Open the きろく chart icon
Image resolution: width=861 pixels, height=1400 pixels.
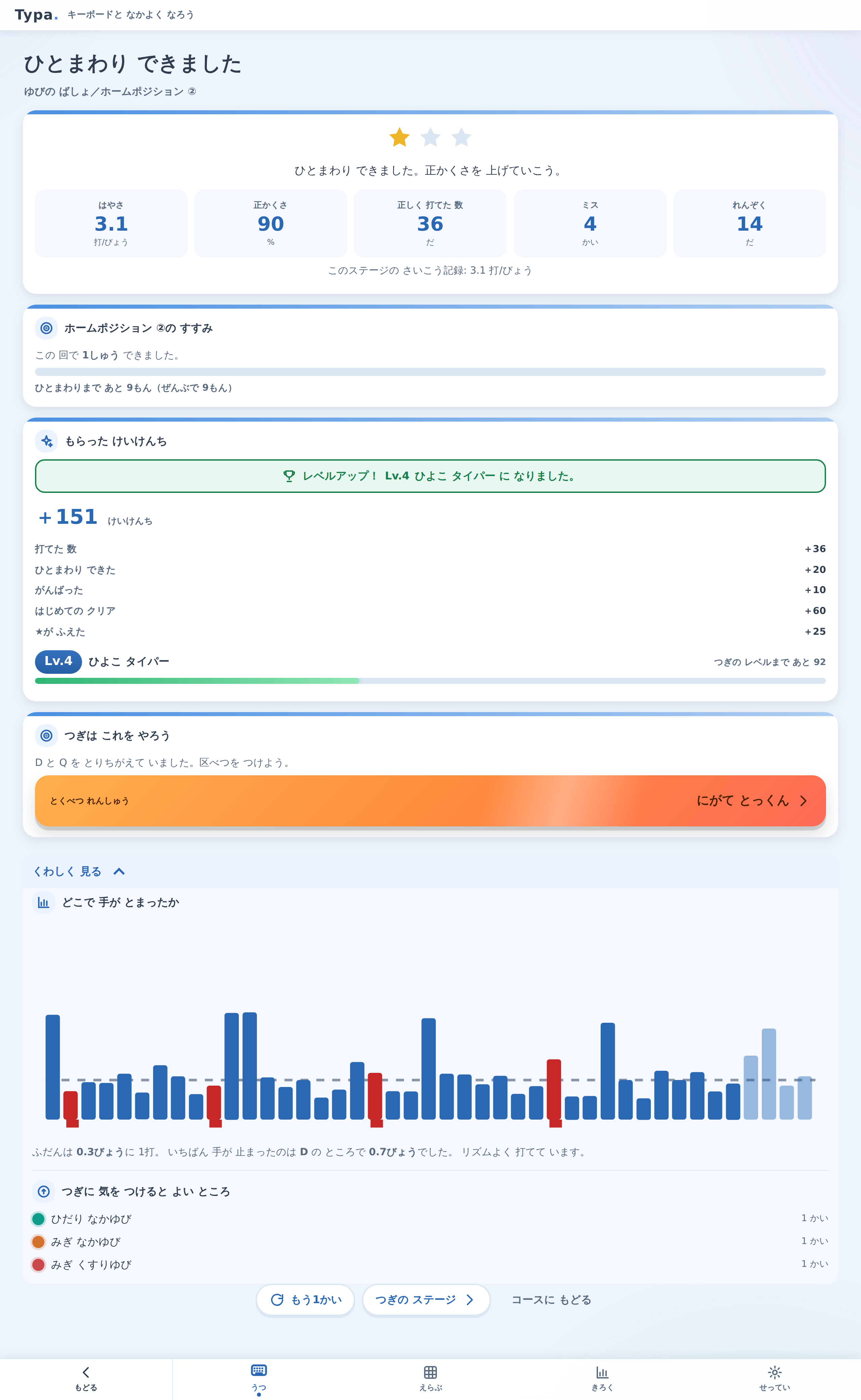coord(602,1372)
